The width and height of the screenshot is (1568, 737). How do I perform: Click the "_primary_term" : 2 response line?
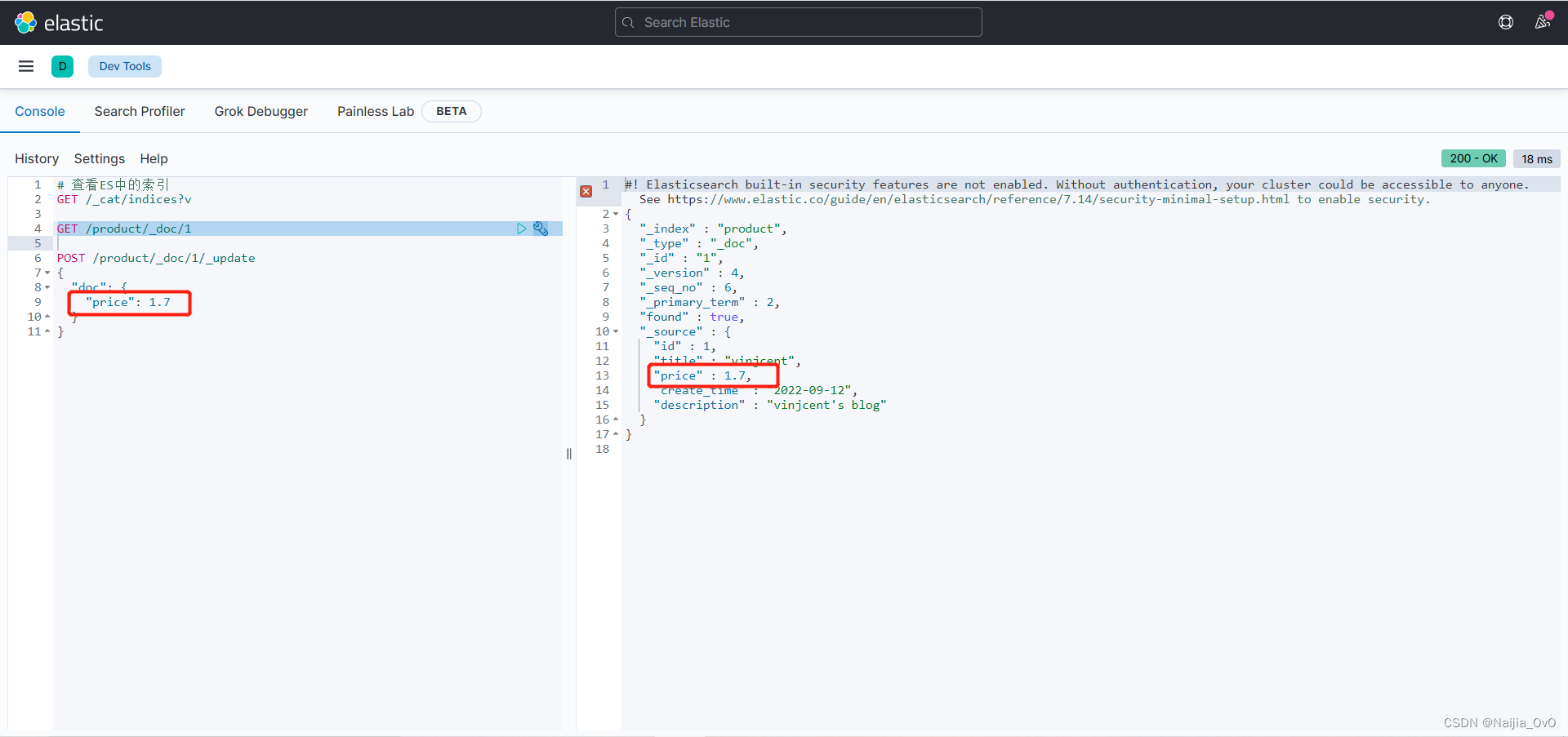pyautogui.click(x=710, y=302)
